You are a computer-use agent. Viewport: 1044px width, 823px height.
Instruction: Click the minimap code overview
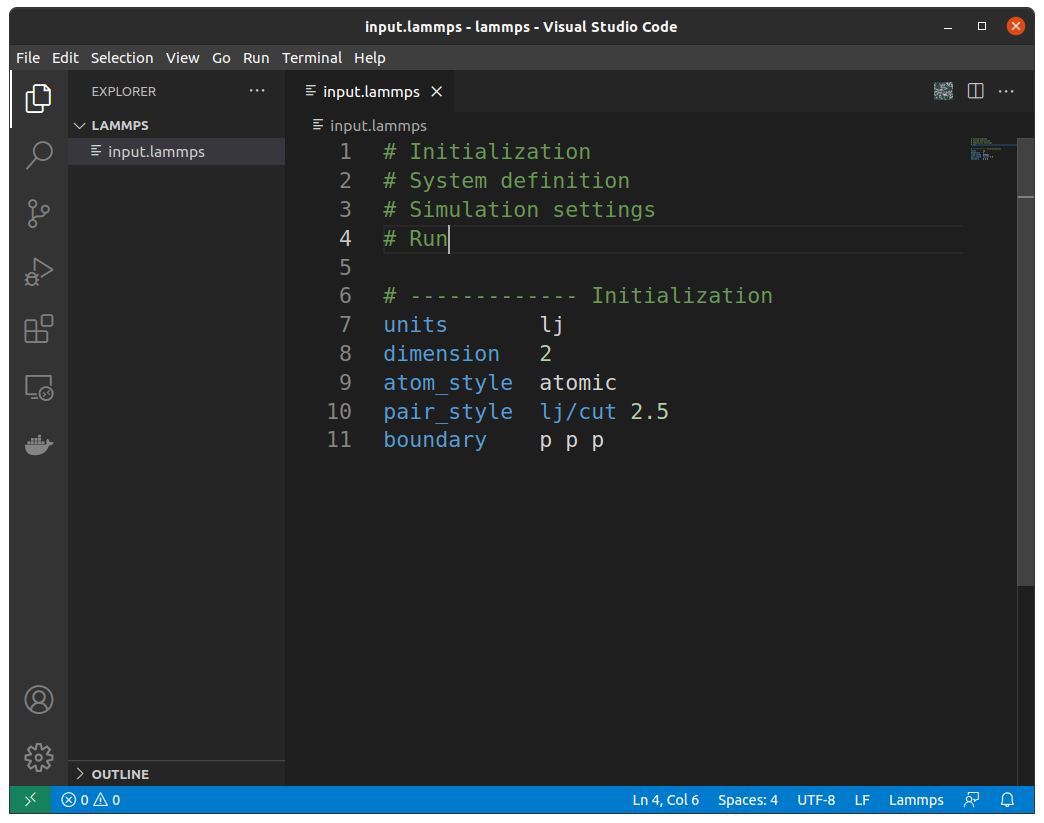(x=992, y=149)
